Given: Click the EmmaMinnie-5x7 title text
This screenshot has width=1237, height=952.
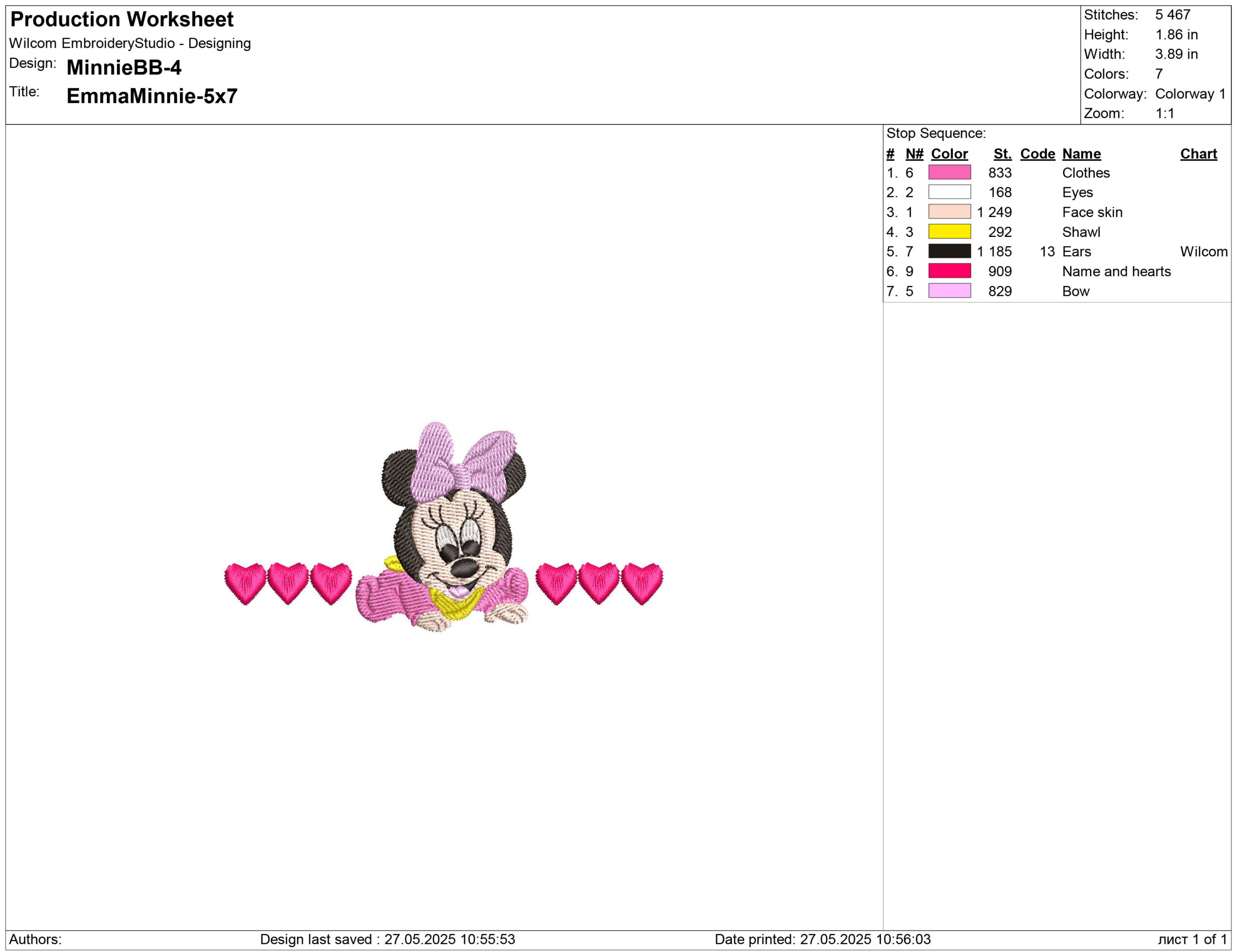Looking at the screenshot, I should click(152, 96).
